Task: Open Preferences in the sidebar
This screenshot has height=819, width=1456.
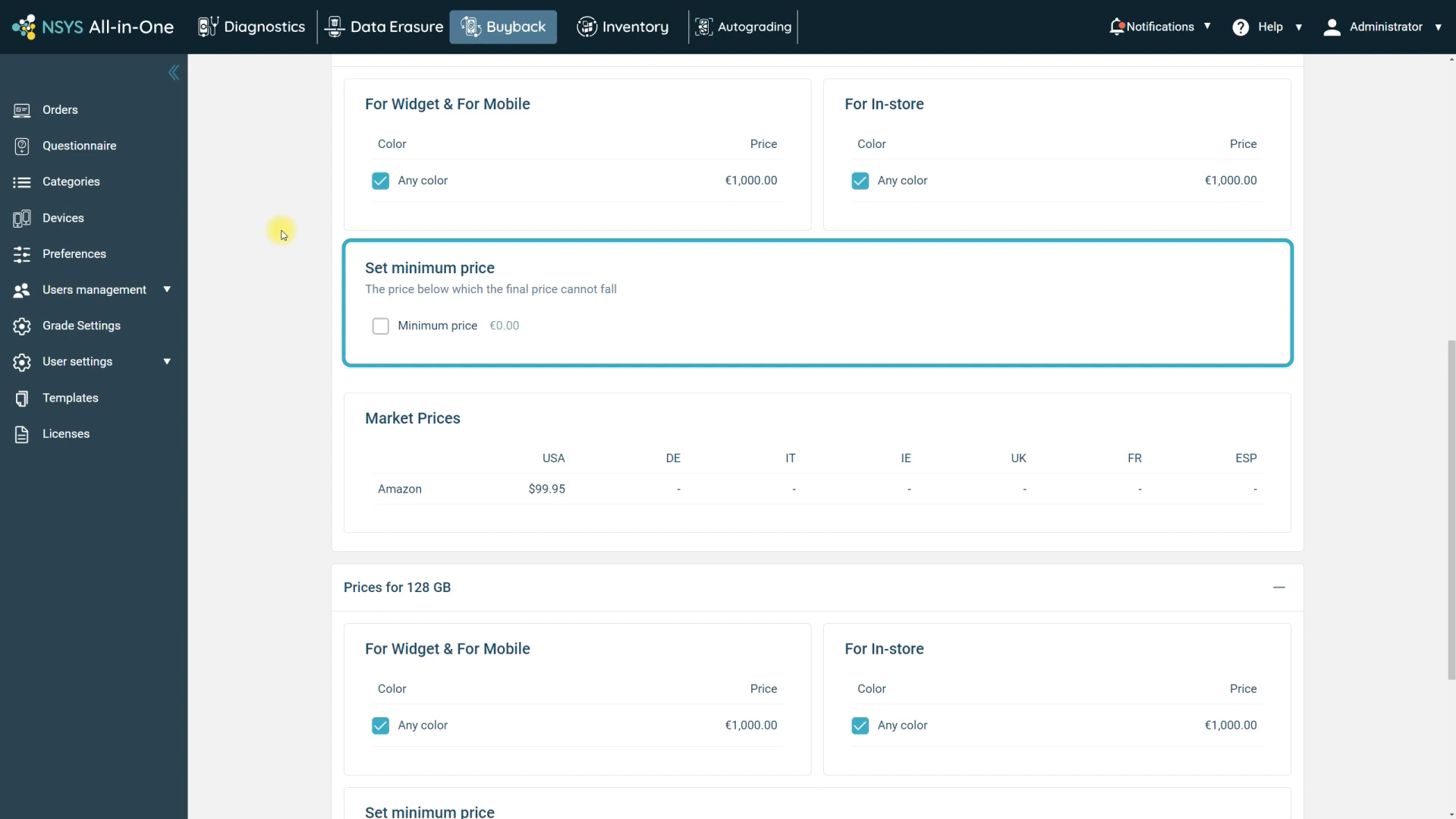Action: pyautogui.click(x=74, y=254)
